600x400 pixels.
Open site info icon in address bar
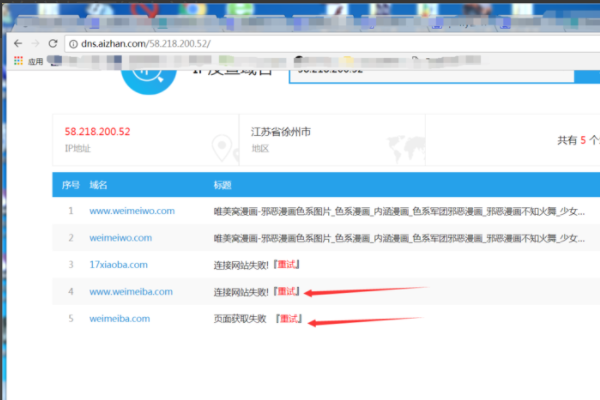point(73,44)
